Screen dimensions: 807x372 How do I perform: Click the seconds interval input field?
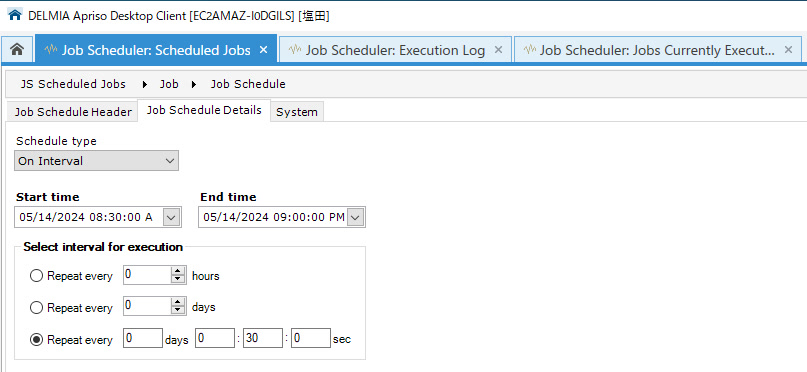pos(310,338)
